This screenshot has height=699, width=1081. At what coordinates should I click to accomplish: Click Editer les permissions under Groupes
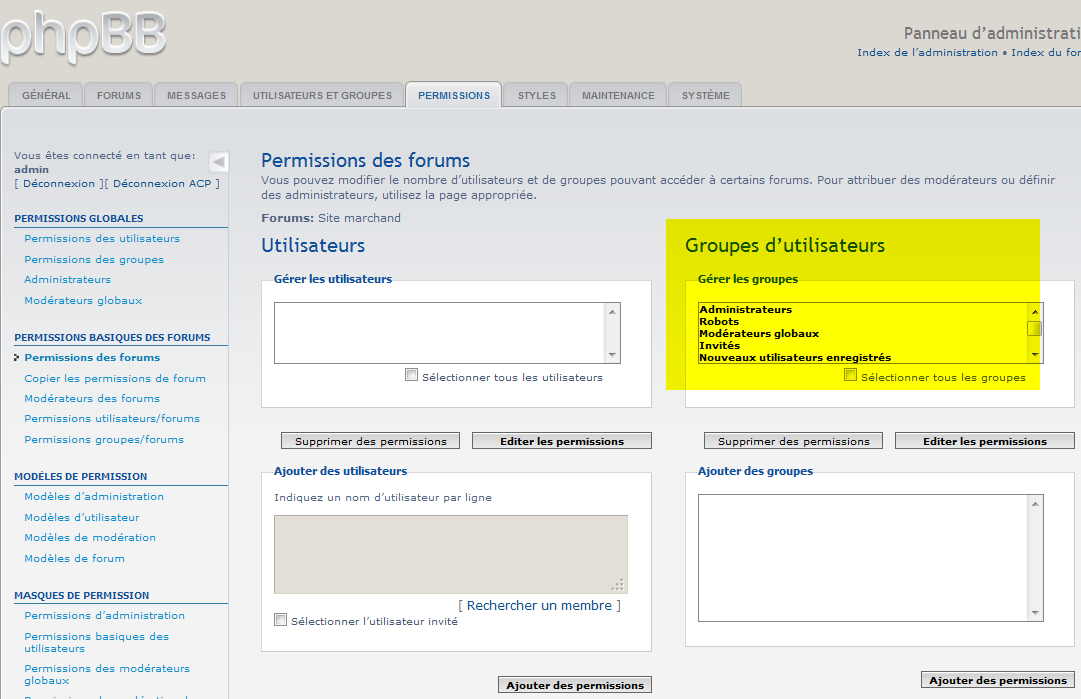[x=984, y=441]
